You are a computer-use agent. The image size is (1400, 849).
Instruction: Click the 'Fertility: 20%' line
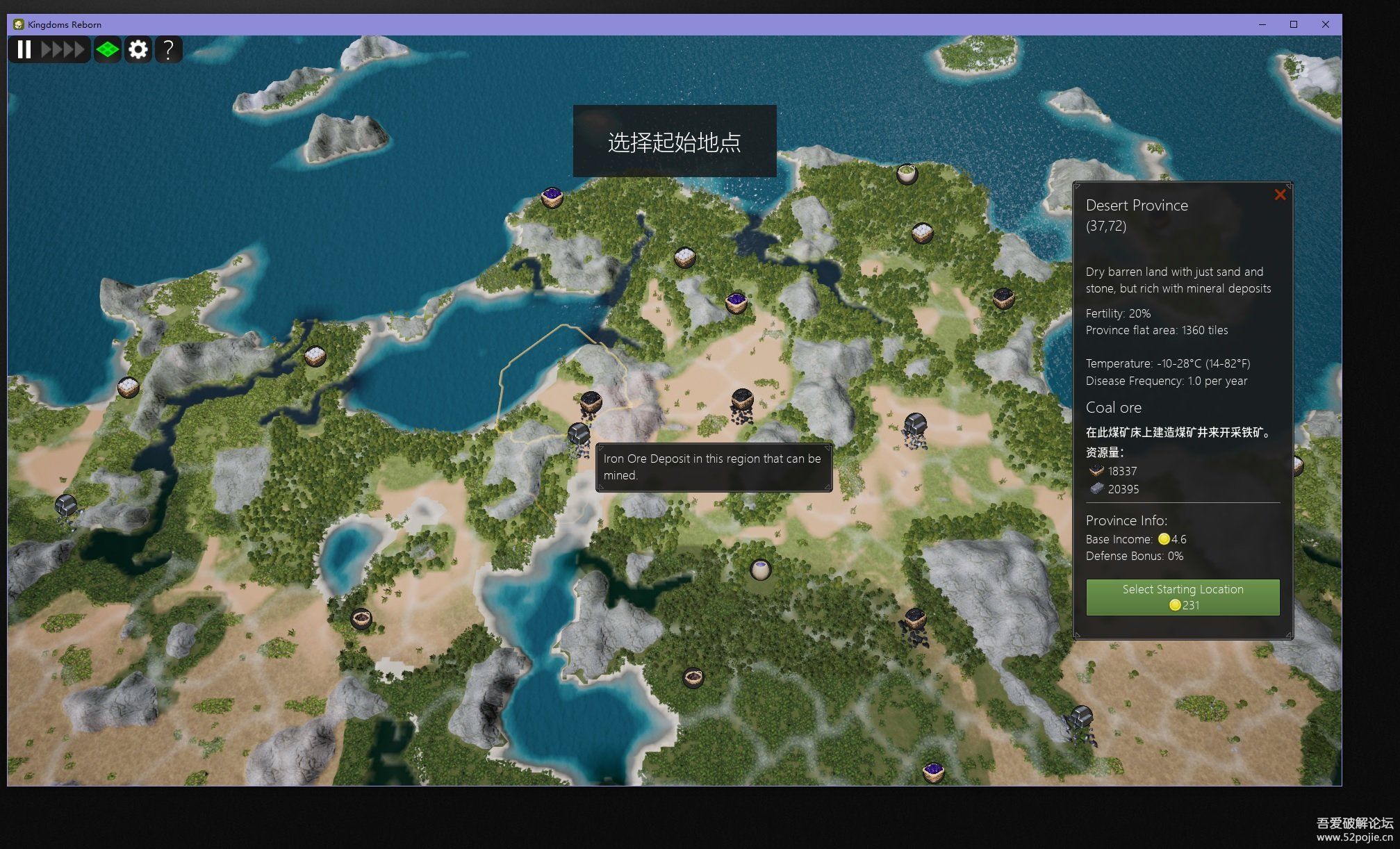coord(1118,313)
